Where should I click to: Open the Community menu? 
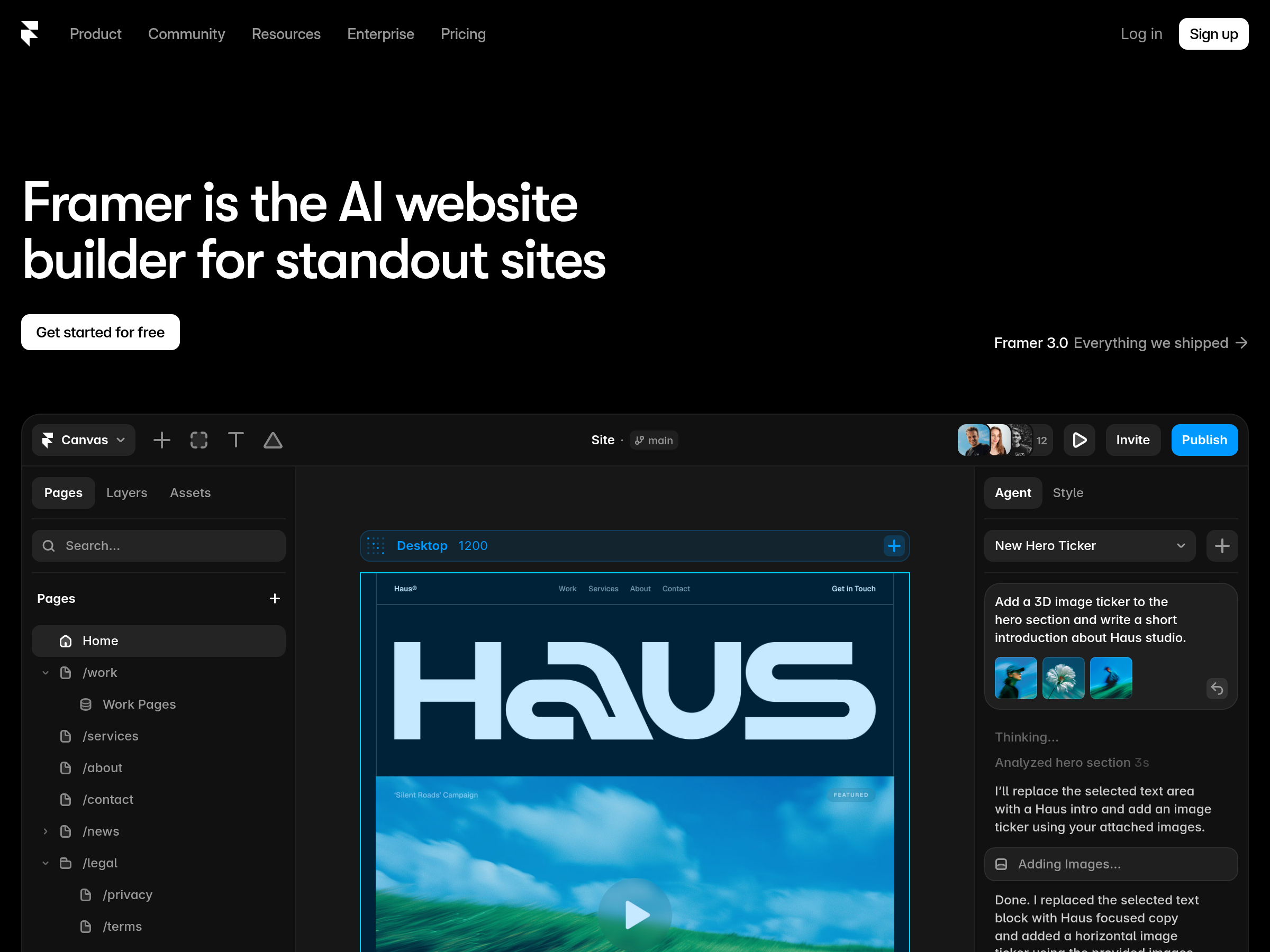pos(187,34)
